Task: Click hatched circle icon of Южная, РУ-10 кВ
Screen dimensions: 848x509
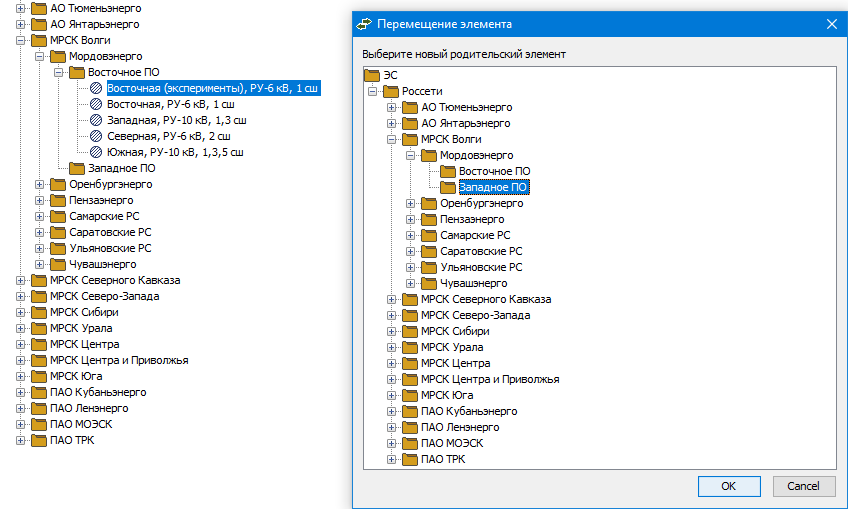Action: click(x=96, y=152)
